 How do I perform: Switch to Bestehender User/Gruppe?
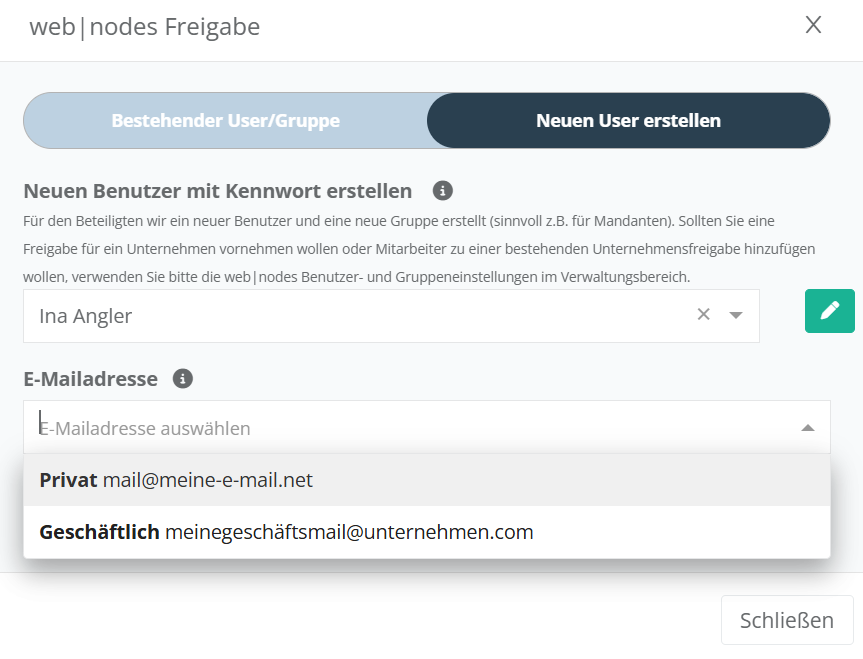(x=225, y=121)
